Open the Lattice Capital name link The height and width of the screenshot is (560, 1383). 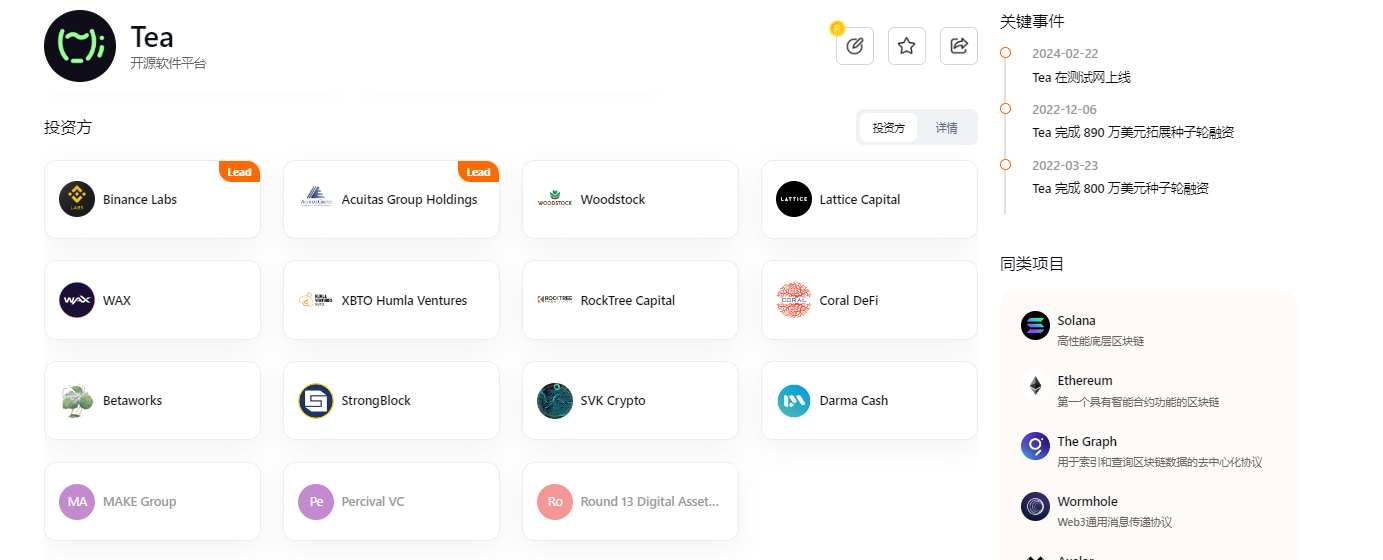pyautogui.click(x=860, y=199)
